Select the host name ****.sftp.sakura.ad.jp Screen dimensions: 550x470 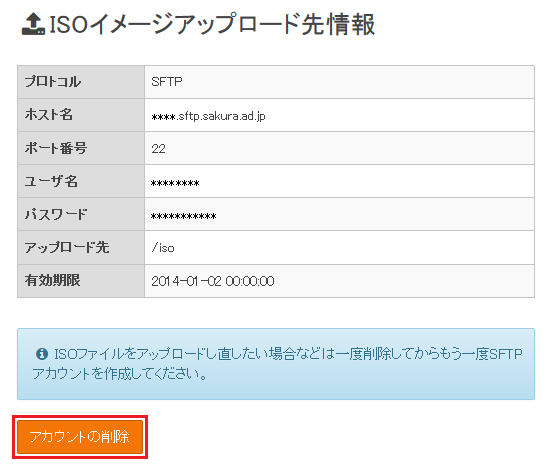208,116
